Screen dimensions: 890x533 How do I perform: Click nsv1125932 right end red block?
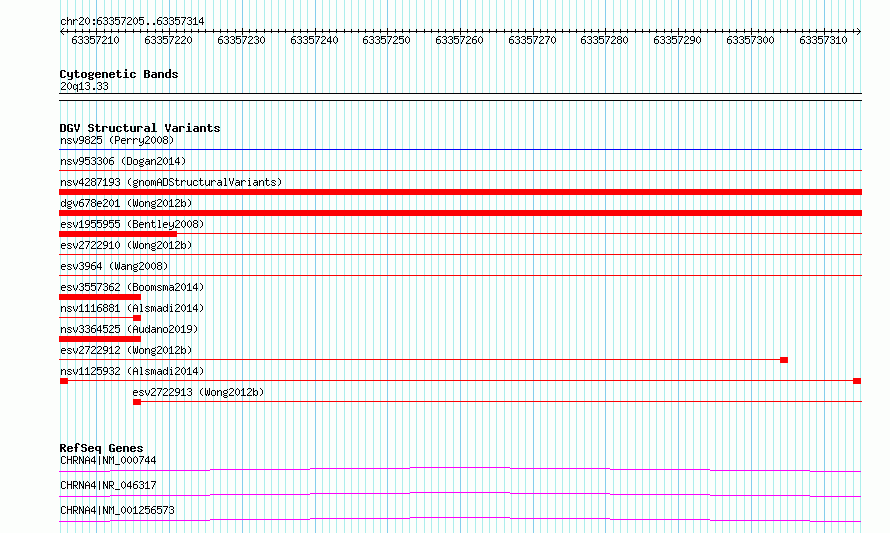[x=857, y=381]
